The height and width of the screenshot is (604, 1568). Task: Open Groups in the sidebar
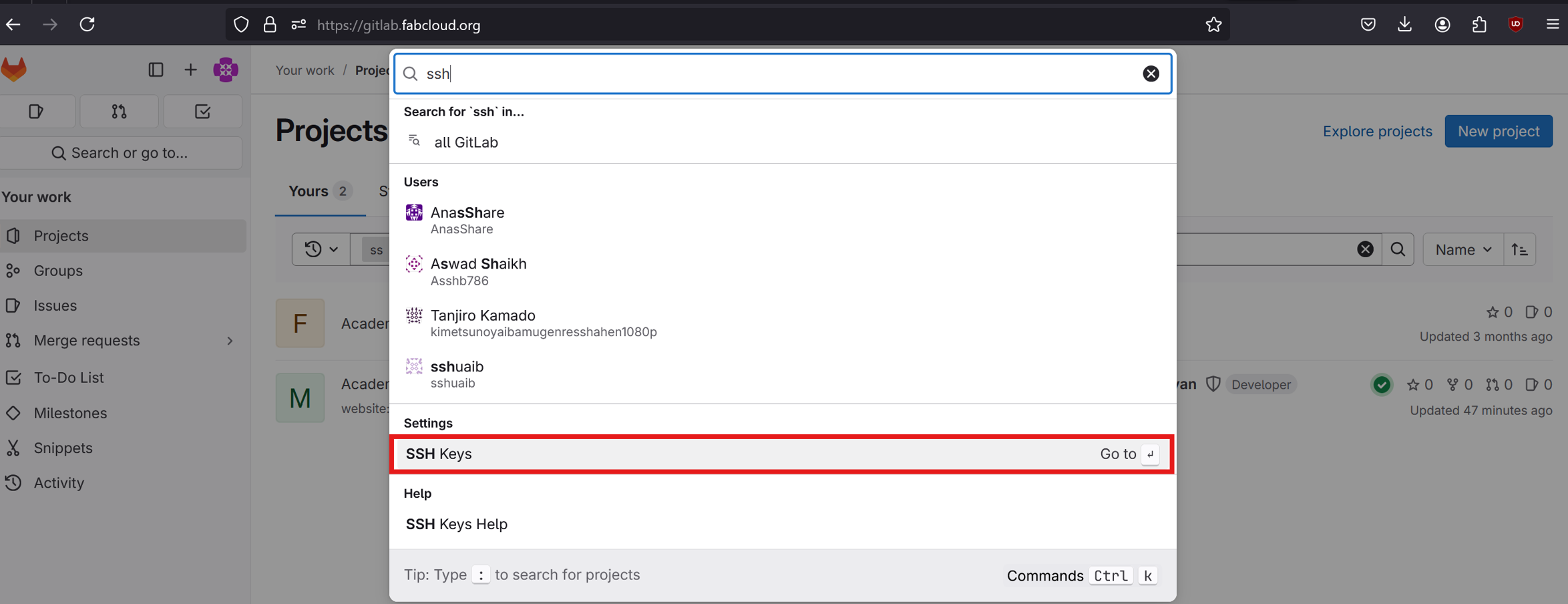tap(123, 271)
